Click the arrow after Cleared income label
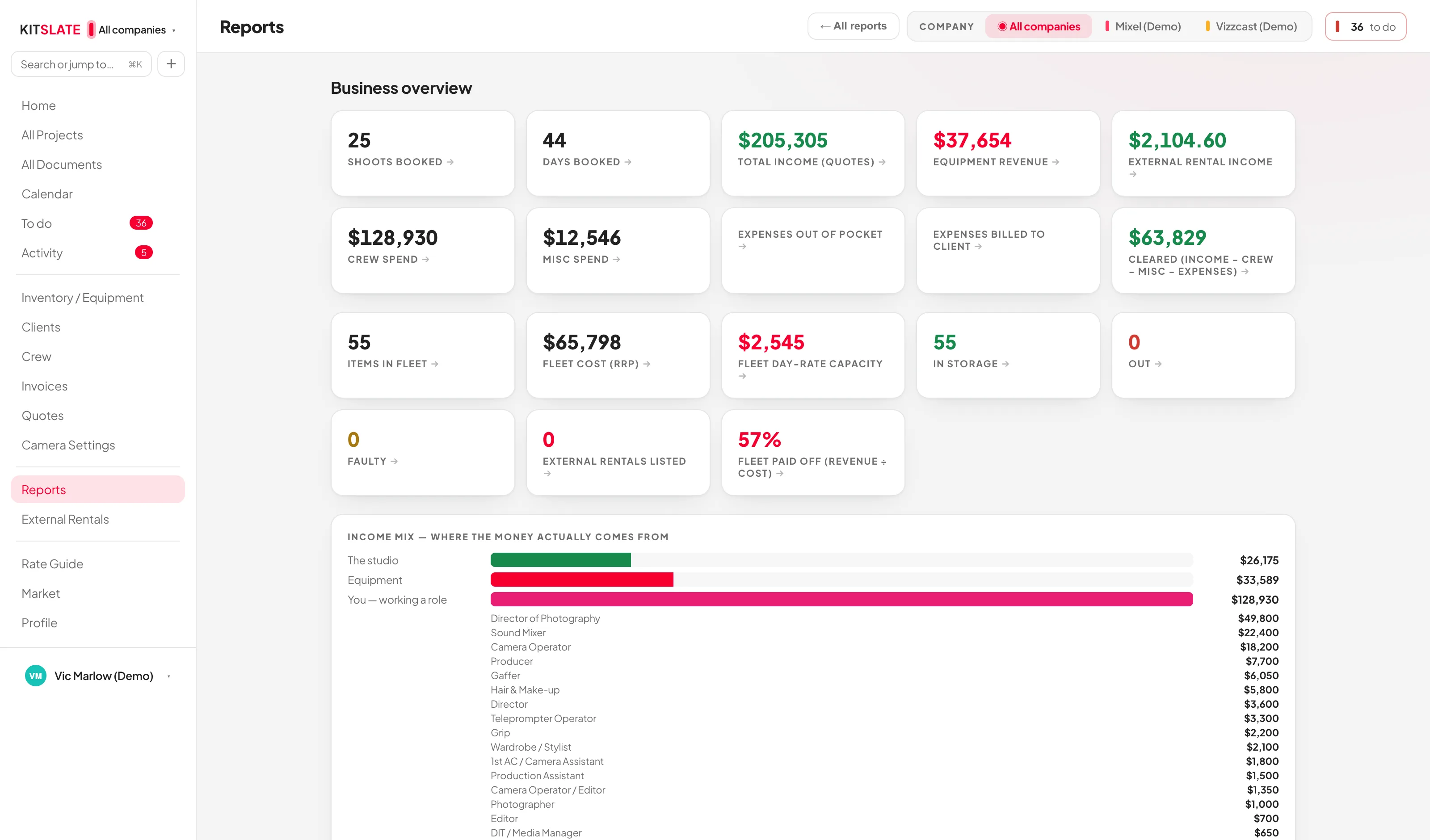1430x840 pixels. [x=1245, y=272]
